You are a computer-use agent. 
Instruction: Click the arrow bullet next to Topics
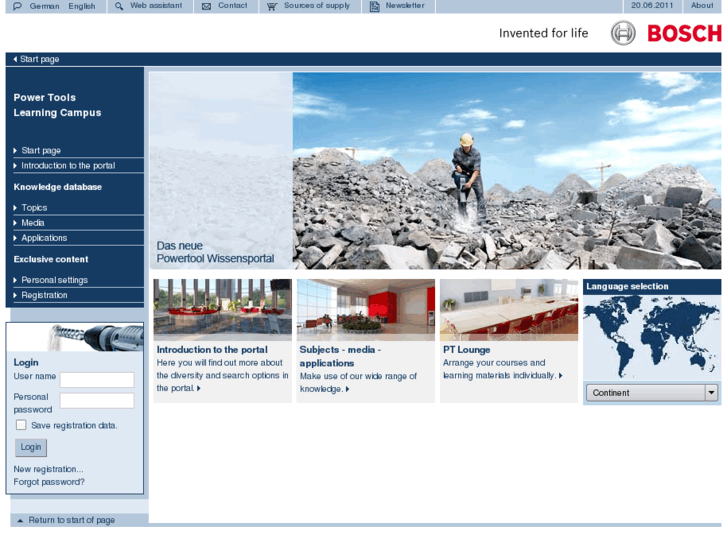click(x=15, y=208)
